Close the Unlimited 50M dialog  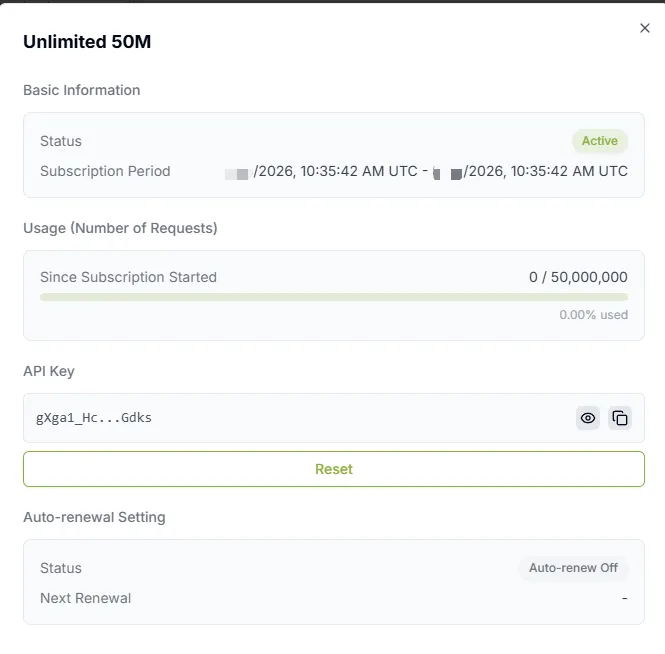[x=645, y=28]
